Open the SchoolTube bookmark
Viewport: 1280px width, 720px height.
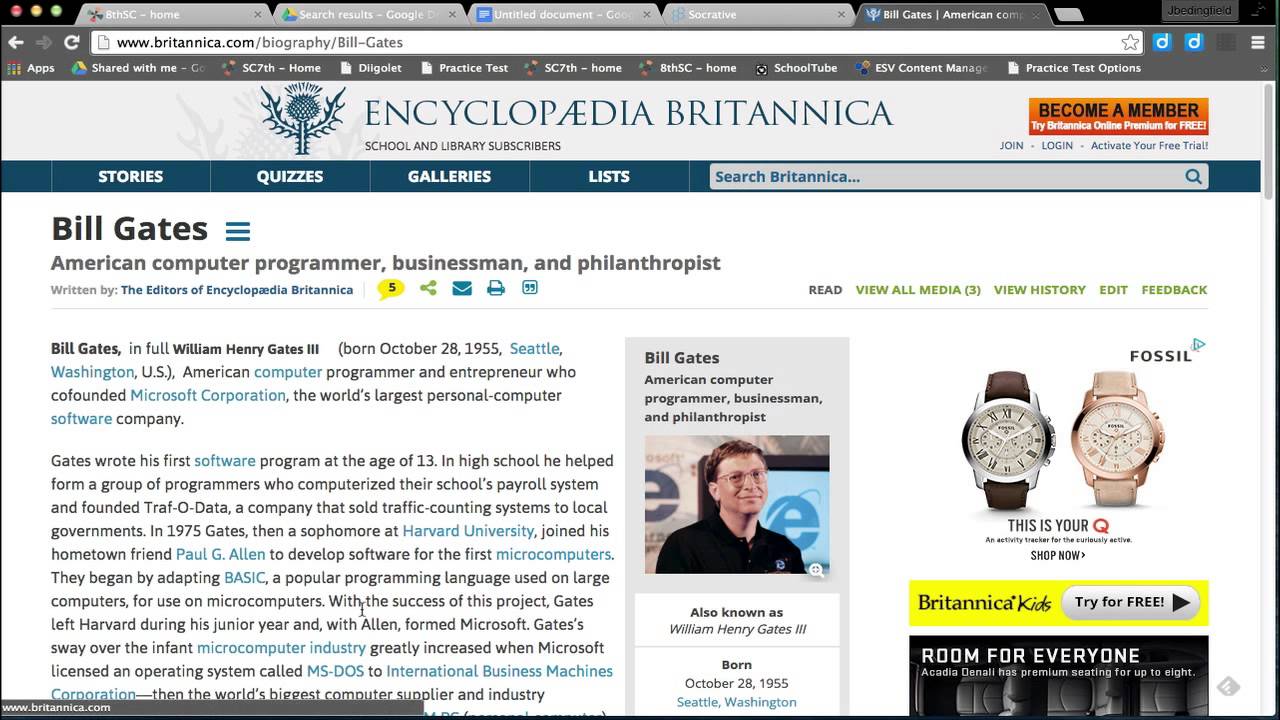click(x=796, y=68)
